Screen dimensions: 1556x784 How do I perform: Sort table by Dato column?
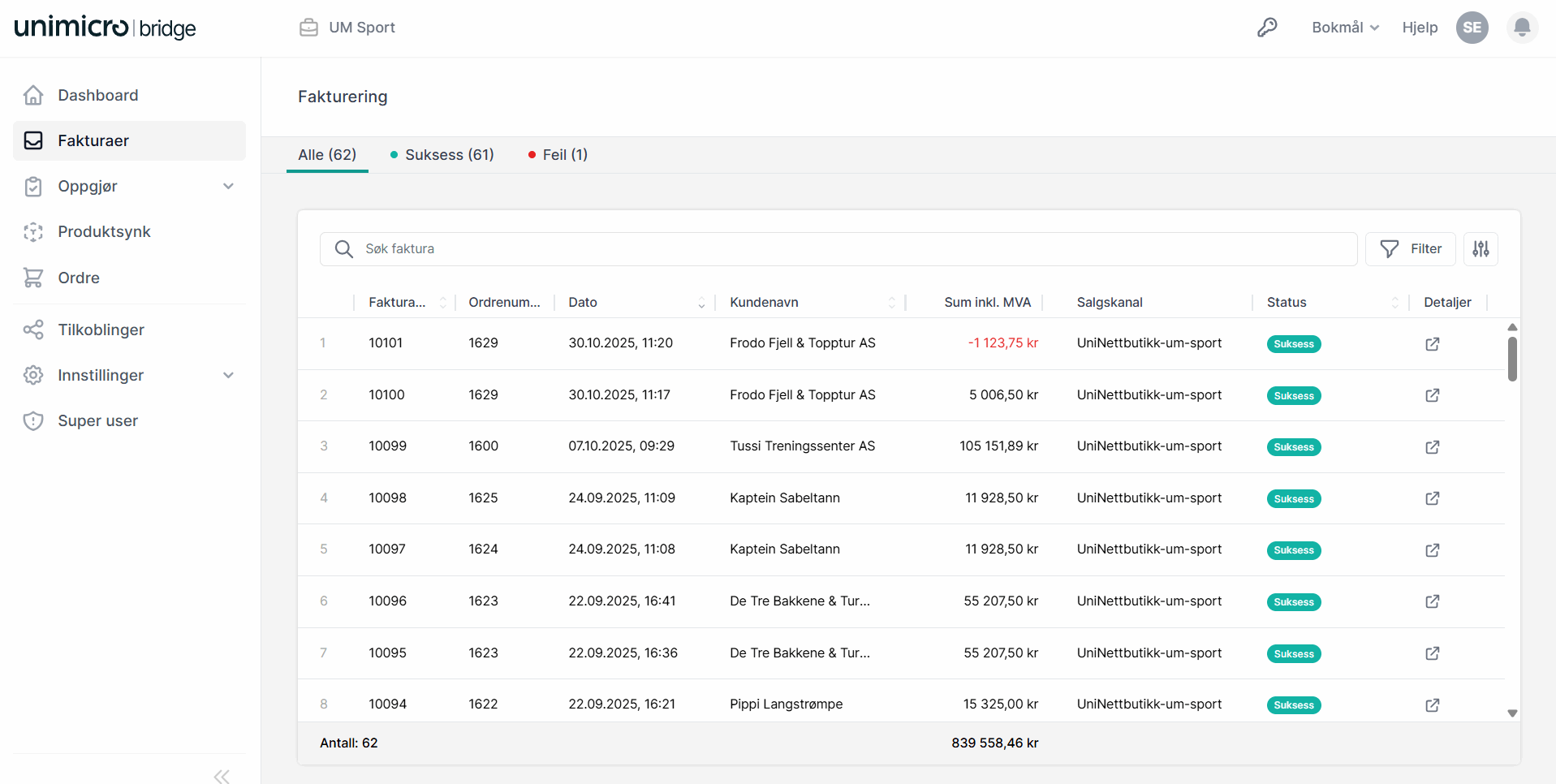701,303
